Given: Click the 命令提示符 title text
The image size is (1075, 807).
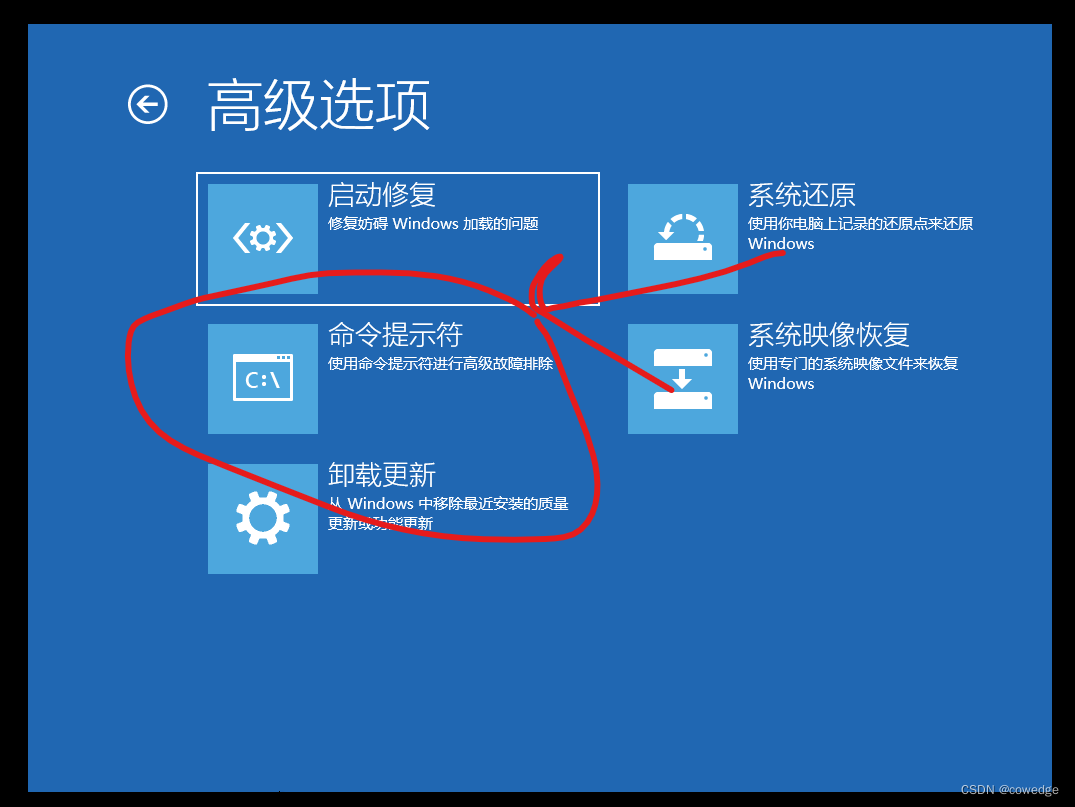Looking at the screenshot, I should 396,335.
